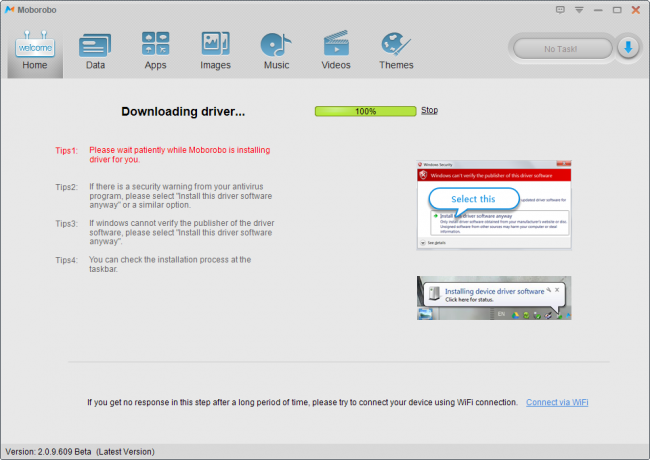The height and width of the screenshot is (460, 650).
Task: Maximize the Moborobo window
Action: tap(617, 10)
